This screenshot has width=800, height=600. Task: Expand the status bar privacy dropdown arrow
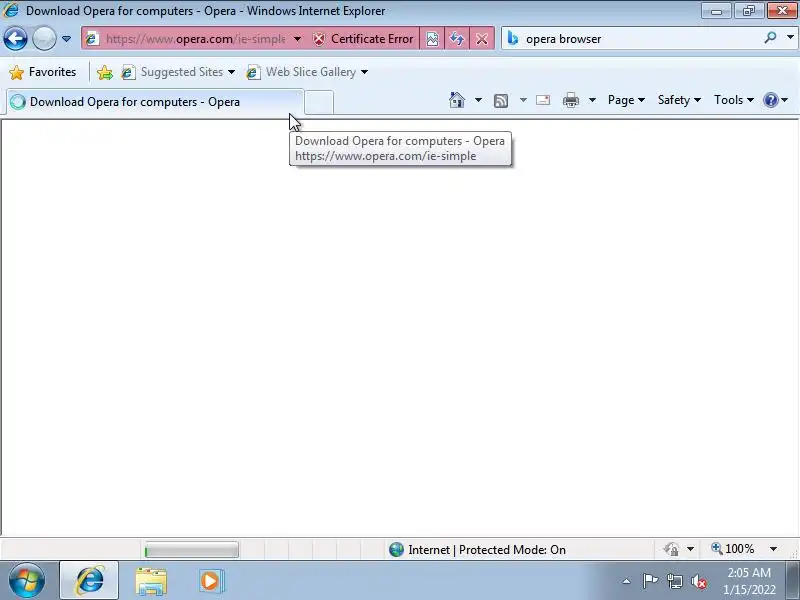[x=690, y=549]
